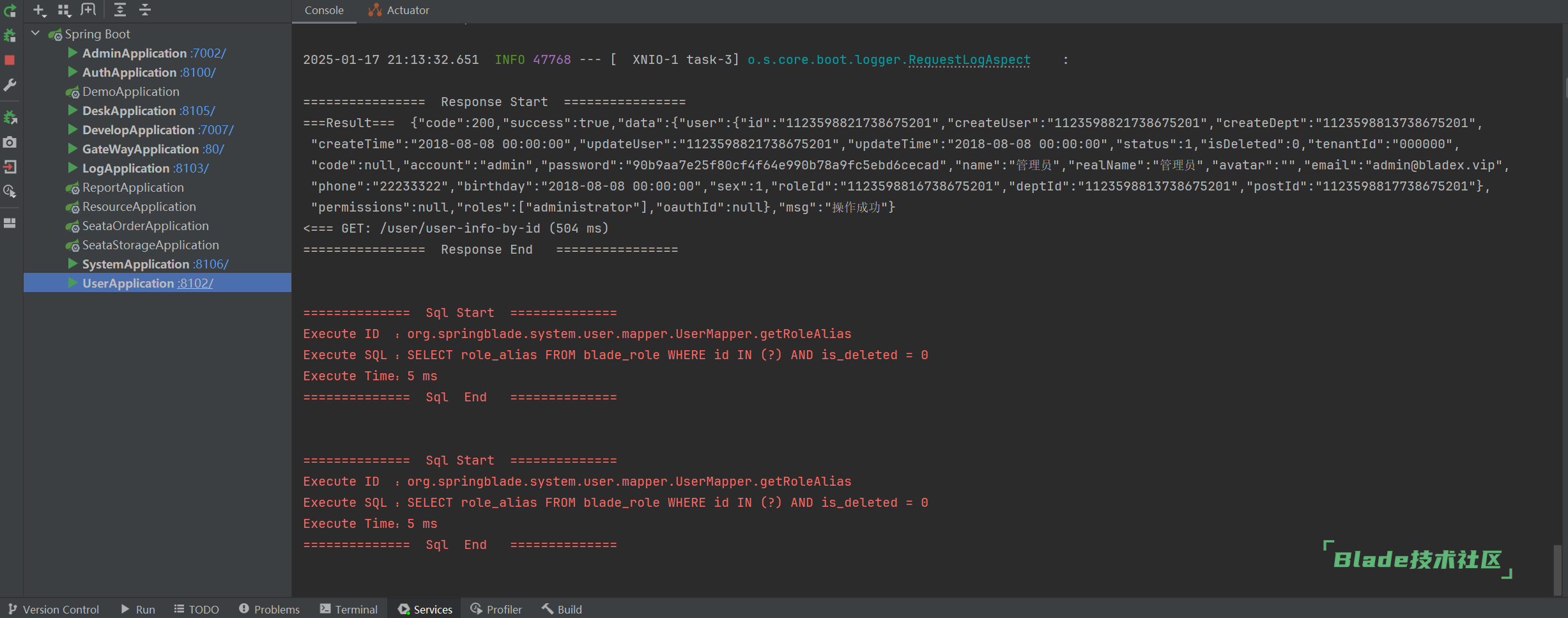Open the Add Service plus dropdown
Screen dimensions: 1568x618
coord(39,10)
